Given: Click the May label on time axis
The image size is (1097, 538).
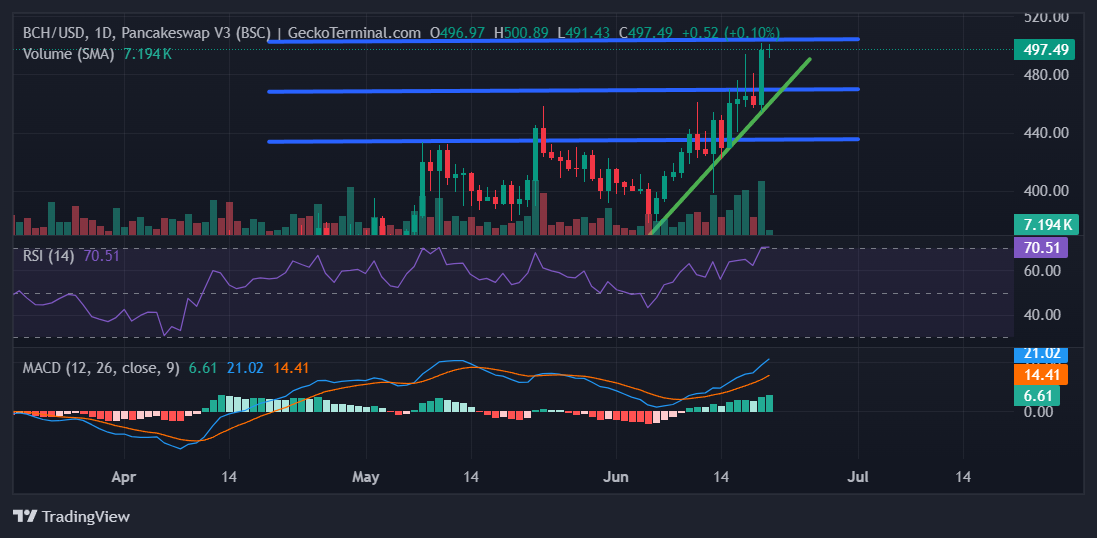Looking at the screenshot, I should coord(366,477).
